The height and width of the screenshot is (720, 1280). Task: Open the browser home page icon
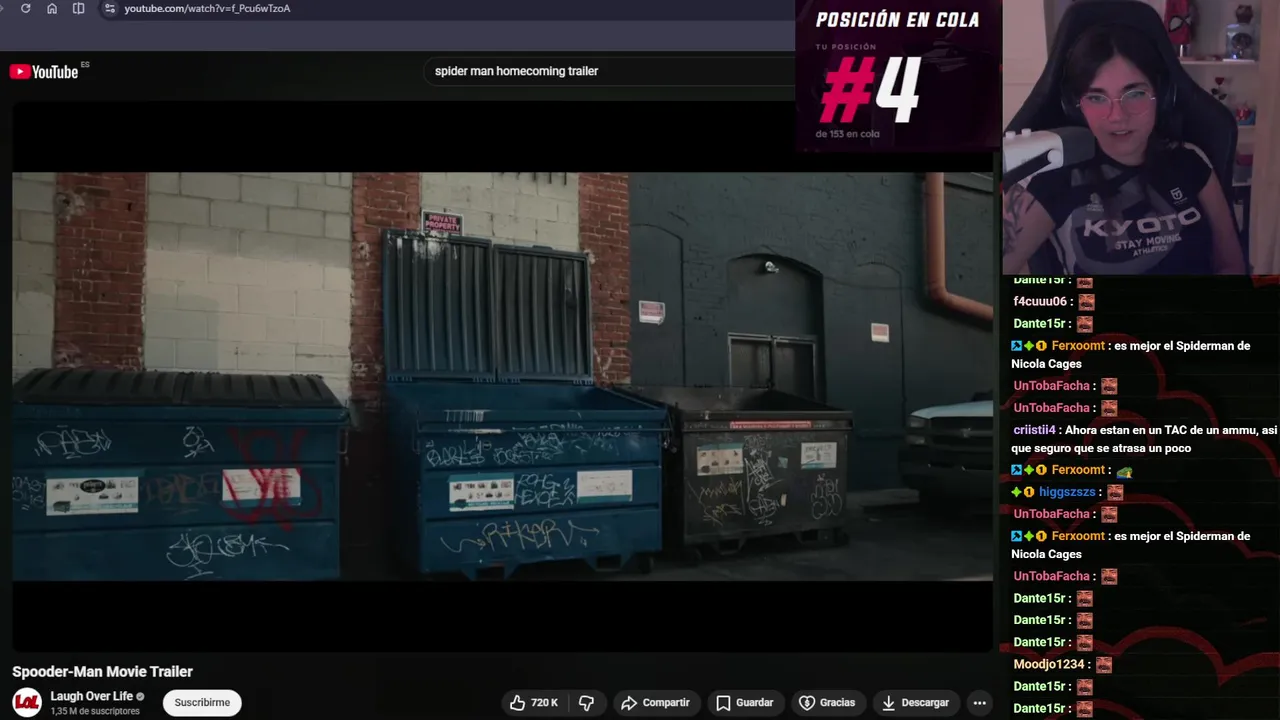pos(52,8)
